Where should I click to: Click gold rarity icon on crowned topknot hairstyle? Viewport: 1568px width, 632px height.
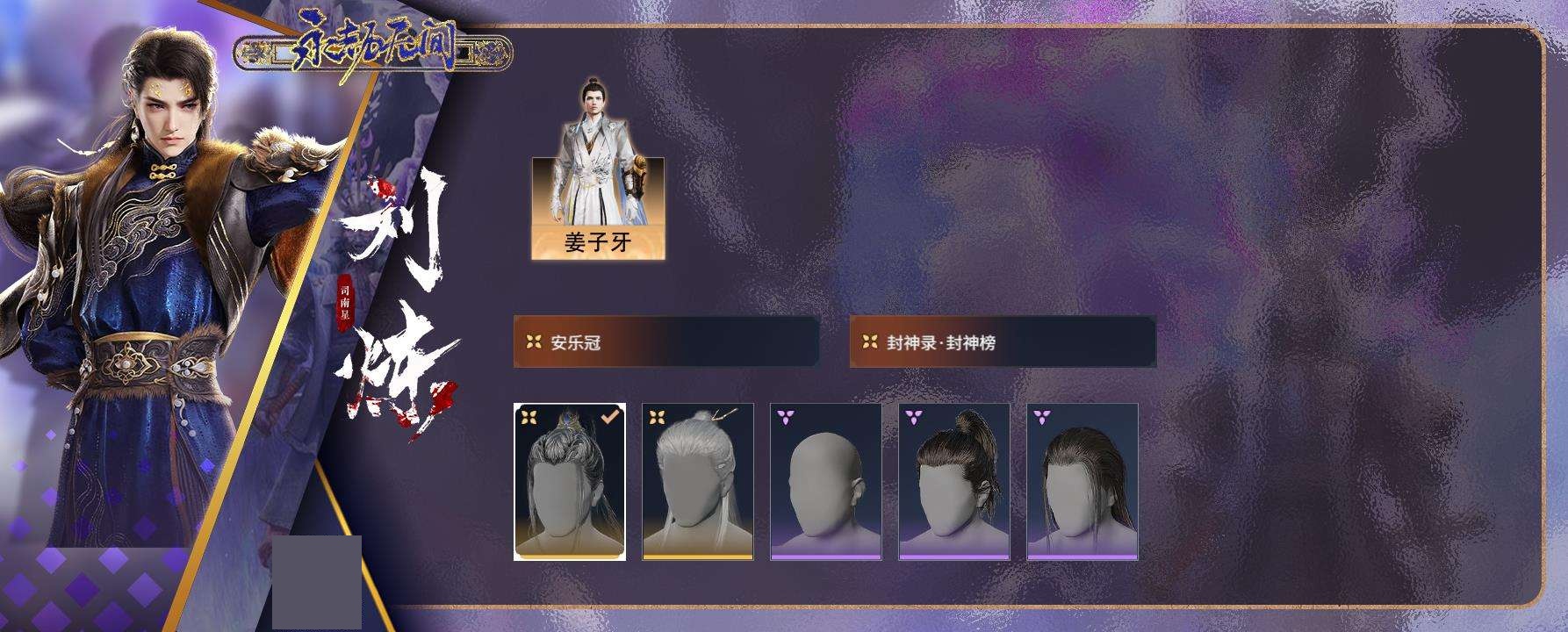click(x=529, y=417)
